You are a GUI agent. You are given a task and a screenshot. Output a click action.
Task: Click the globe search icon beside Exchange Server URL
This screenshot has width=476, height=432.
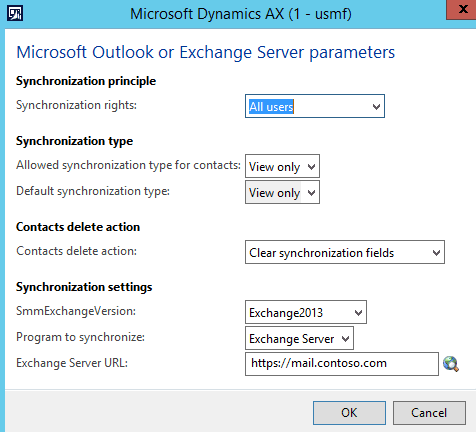pos(451,364)
